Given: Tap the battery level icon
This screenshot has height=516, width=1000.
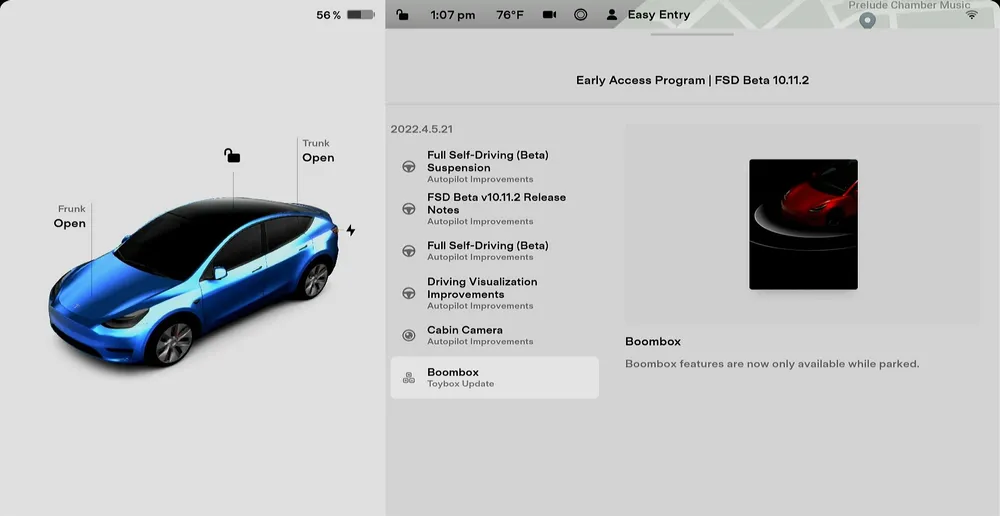Looking at the screenshot, I should [x=361, y=15].
